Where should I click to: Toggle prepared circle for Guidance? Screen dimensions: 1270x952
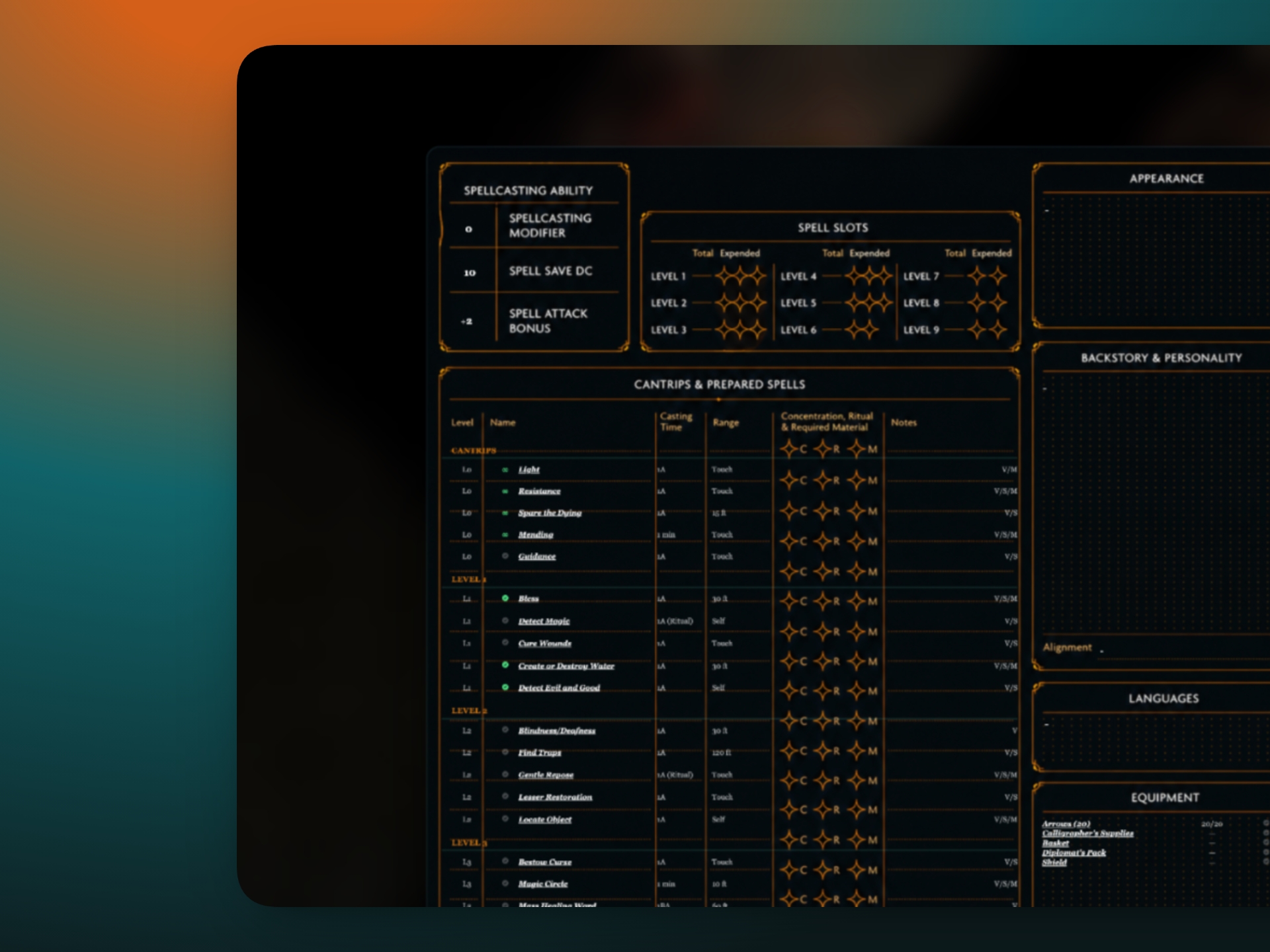(x=505, y=556)
